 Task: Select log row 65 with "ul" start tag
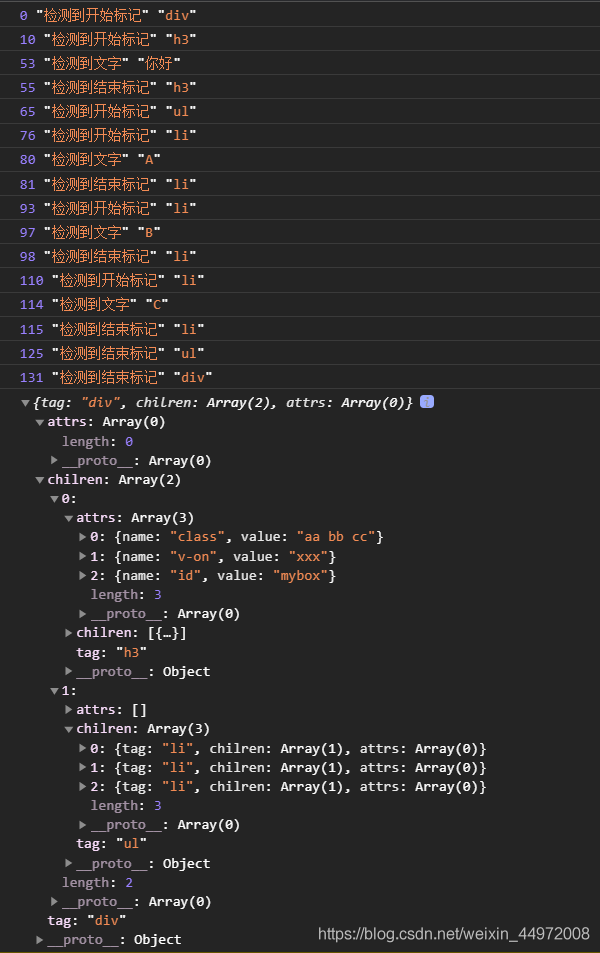click(300, 111)
